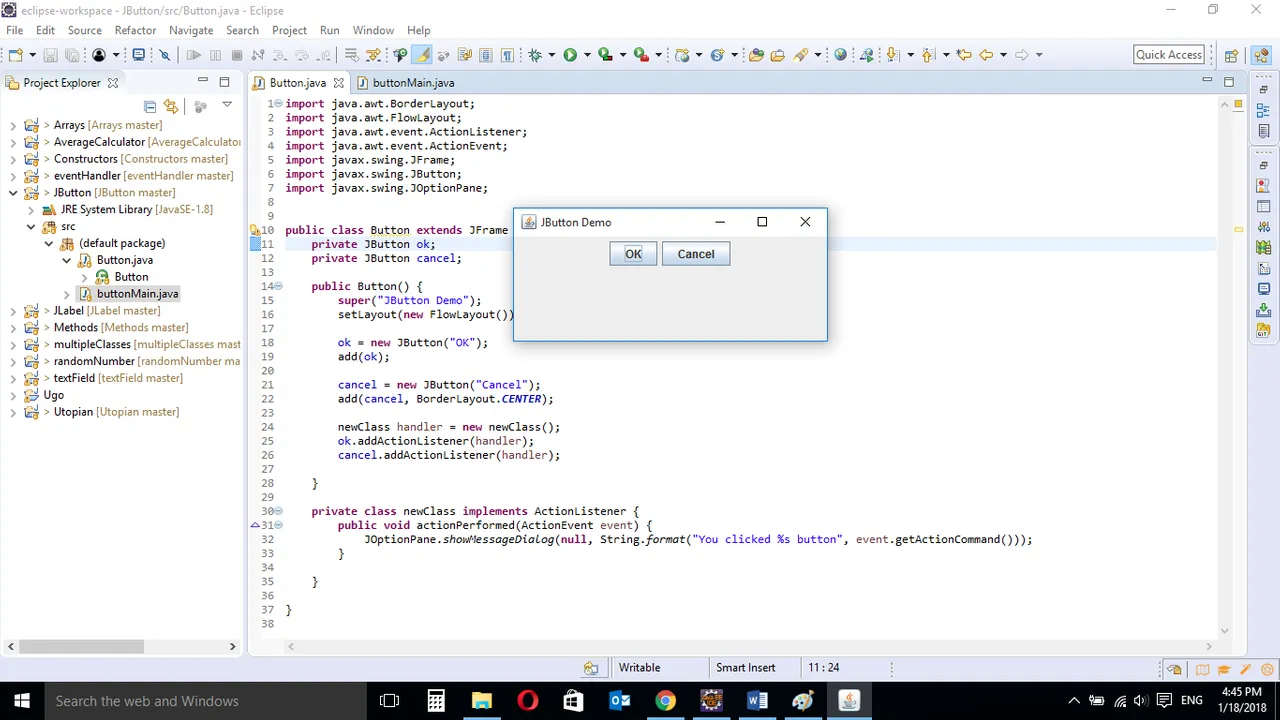
Task: Click the Previous Annotation up-arrow icon
Action: pos(927,55)
